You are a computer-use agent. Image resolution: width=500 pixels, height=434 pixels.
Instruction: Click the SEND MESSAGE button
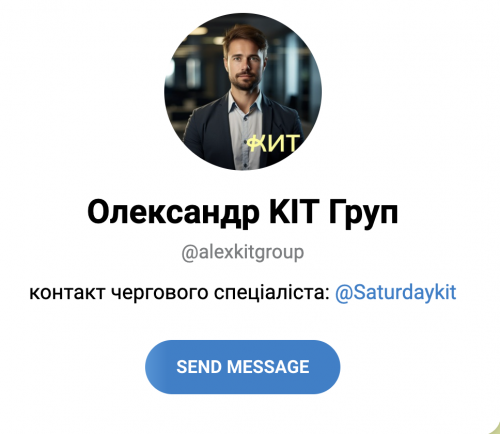pos(243,367)
